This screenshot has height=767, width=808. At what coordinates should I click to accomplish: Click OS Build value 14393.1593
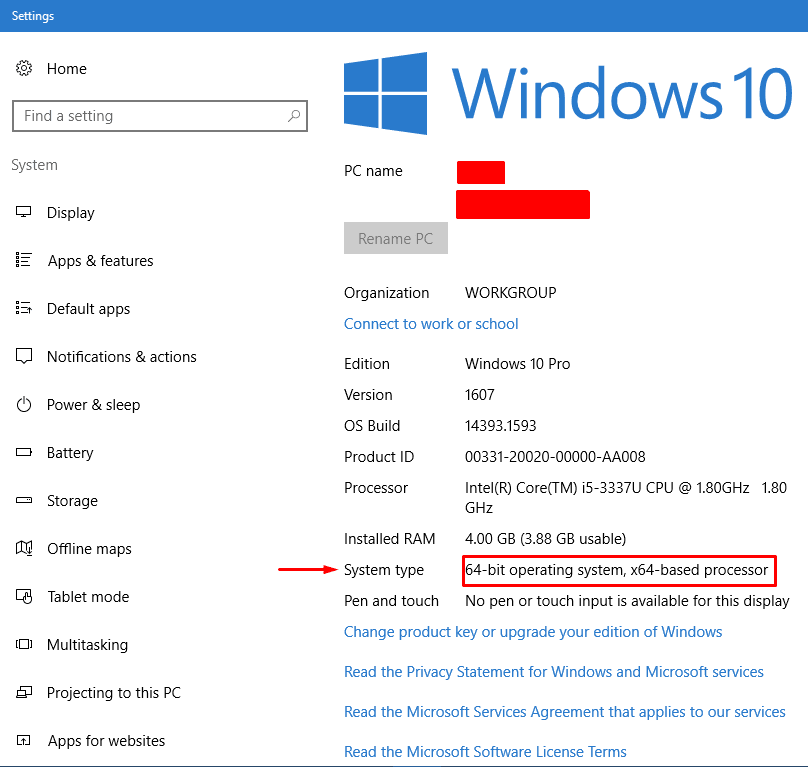tap(500, 426)
